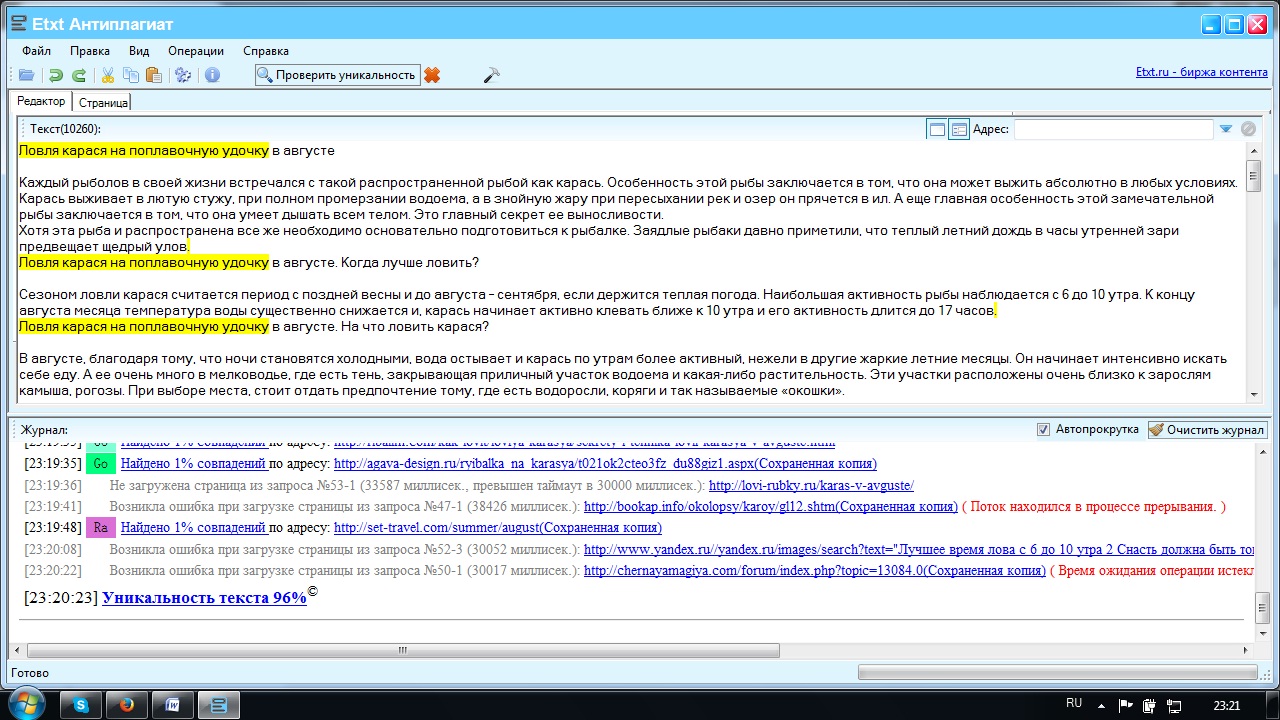Switch to single-pane window layout icon
The width and height of the screenshot is (1280, 720).
tap(937, 129)
